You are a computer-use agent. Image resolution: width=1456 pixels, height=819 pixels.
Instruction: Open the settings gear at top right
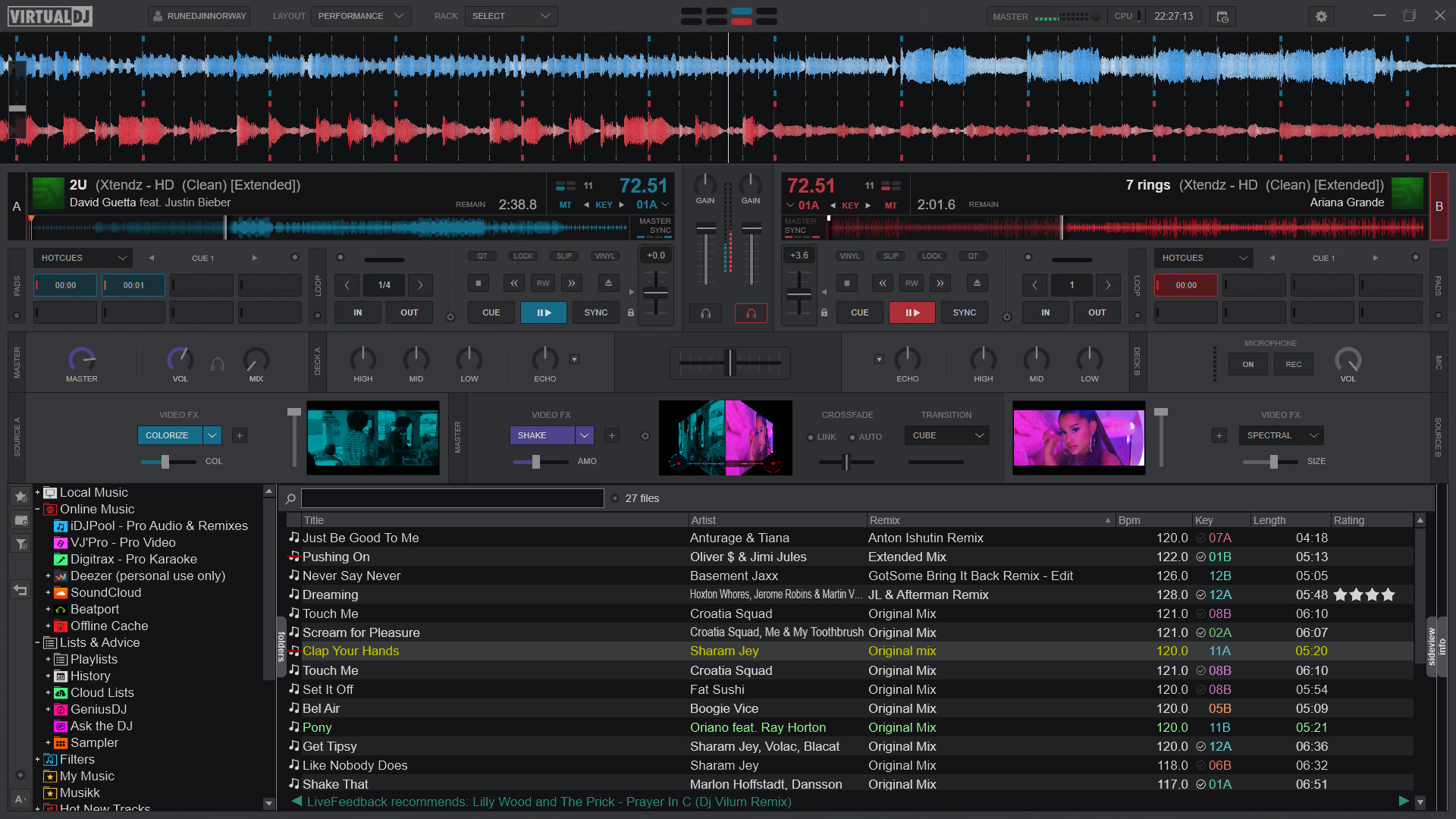pos(1321,16)
